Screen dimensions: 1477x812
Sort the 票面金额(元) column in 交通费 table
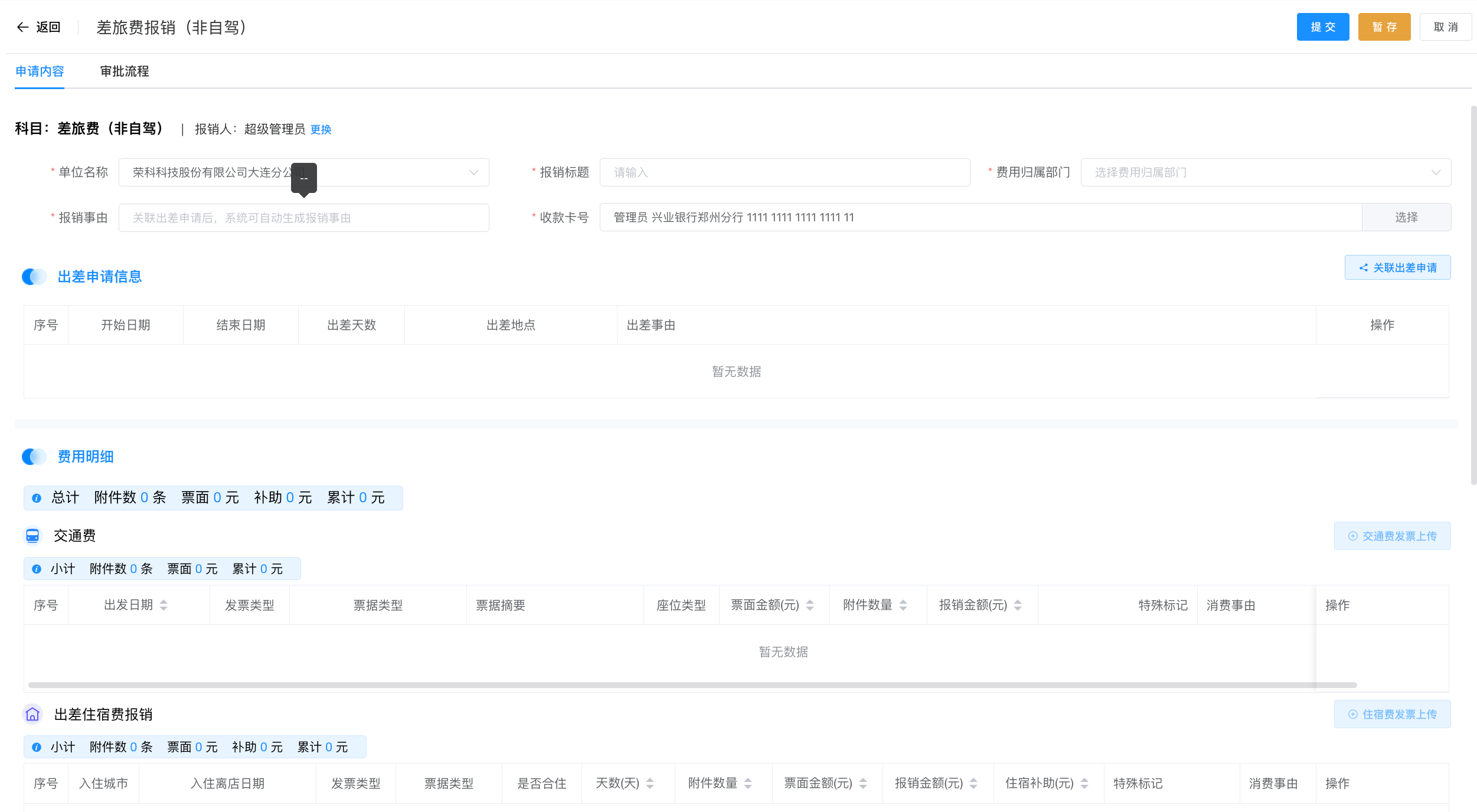(810, 605)
